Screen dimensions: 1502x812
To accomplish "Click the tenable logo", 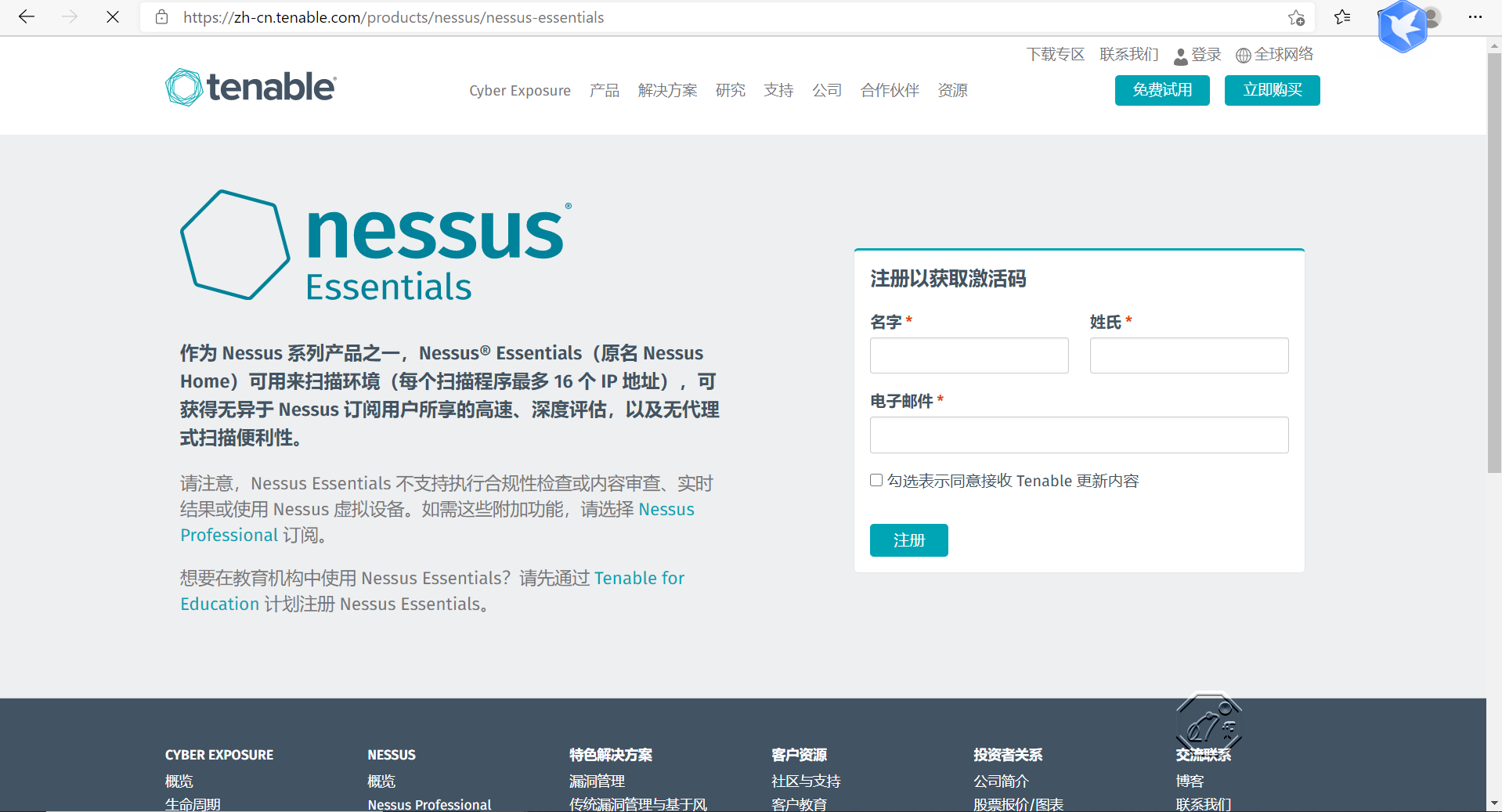I will (x=251, y=87).
